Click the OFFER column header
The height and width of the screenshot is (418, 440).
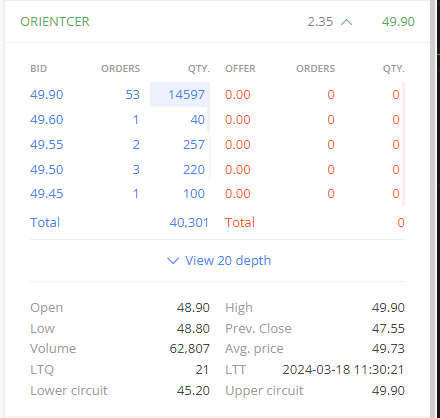click(x=240, y=69)
